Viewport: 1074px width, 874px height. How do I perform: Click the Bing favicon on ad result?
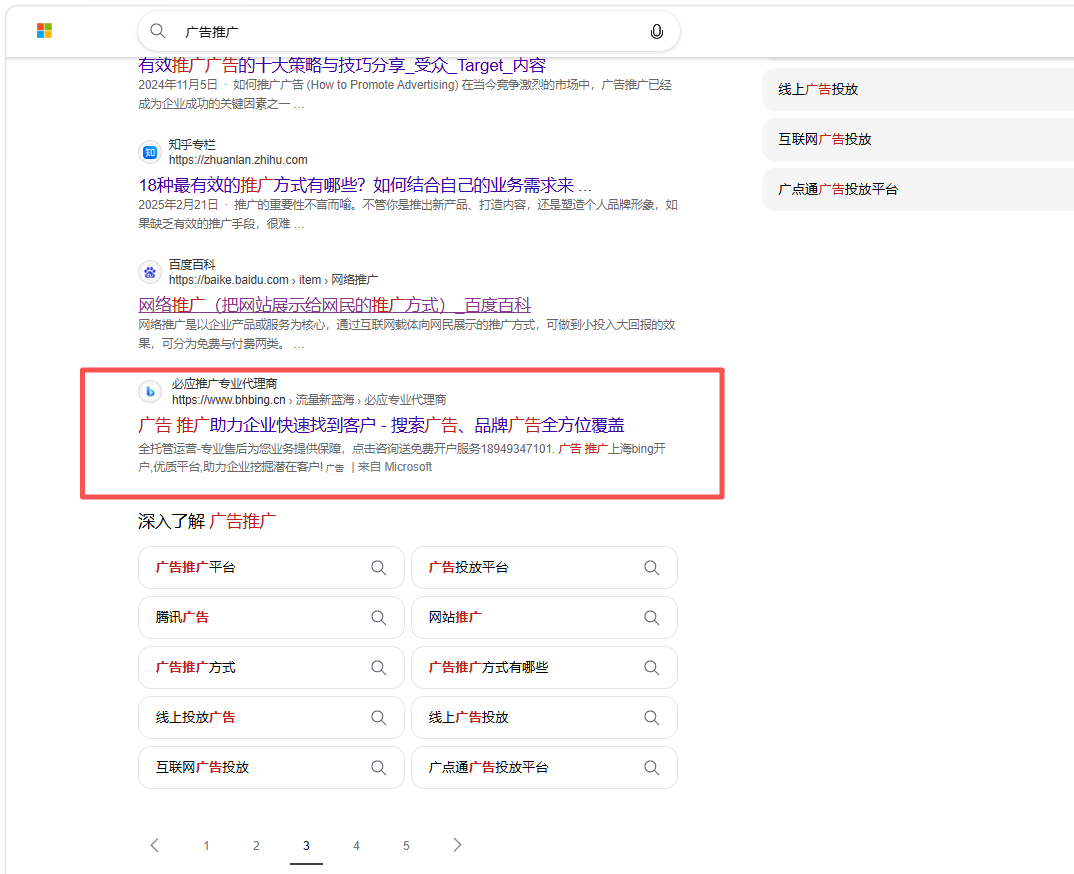150,392
